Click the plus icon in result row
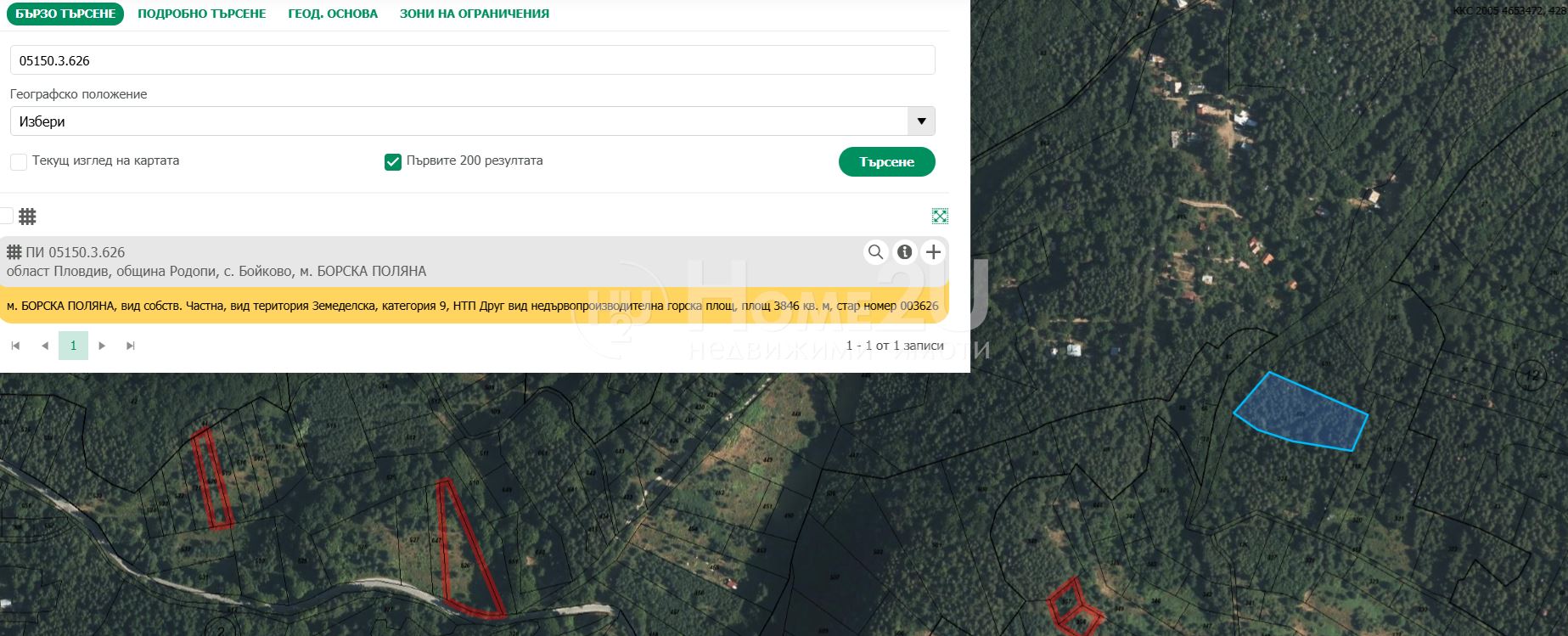Image resolution: width=1568 pixels, height=636 pixels. tap(933, 251)
